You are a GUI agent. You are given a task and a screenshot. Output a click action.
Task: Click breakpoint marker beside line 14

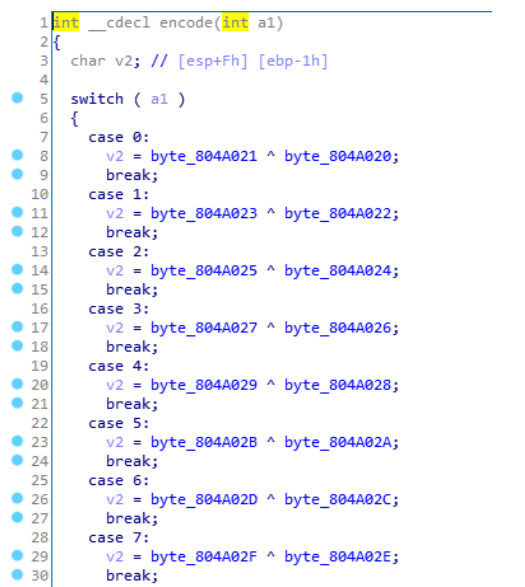pyautogui.click(x=17, y=269)
